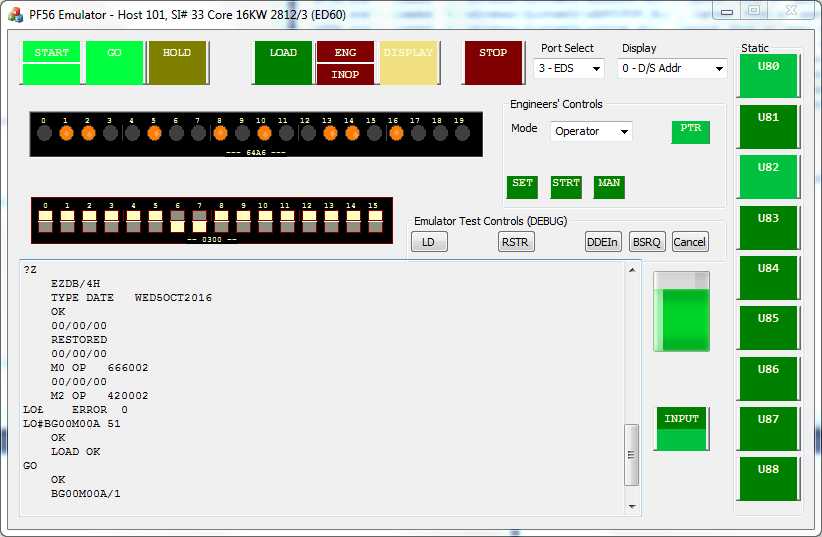The image size is (822, 537).
Task: Click indicator lamp 1 on display
Action: (66, 133)
